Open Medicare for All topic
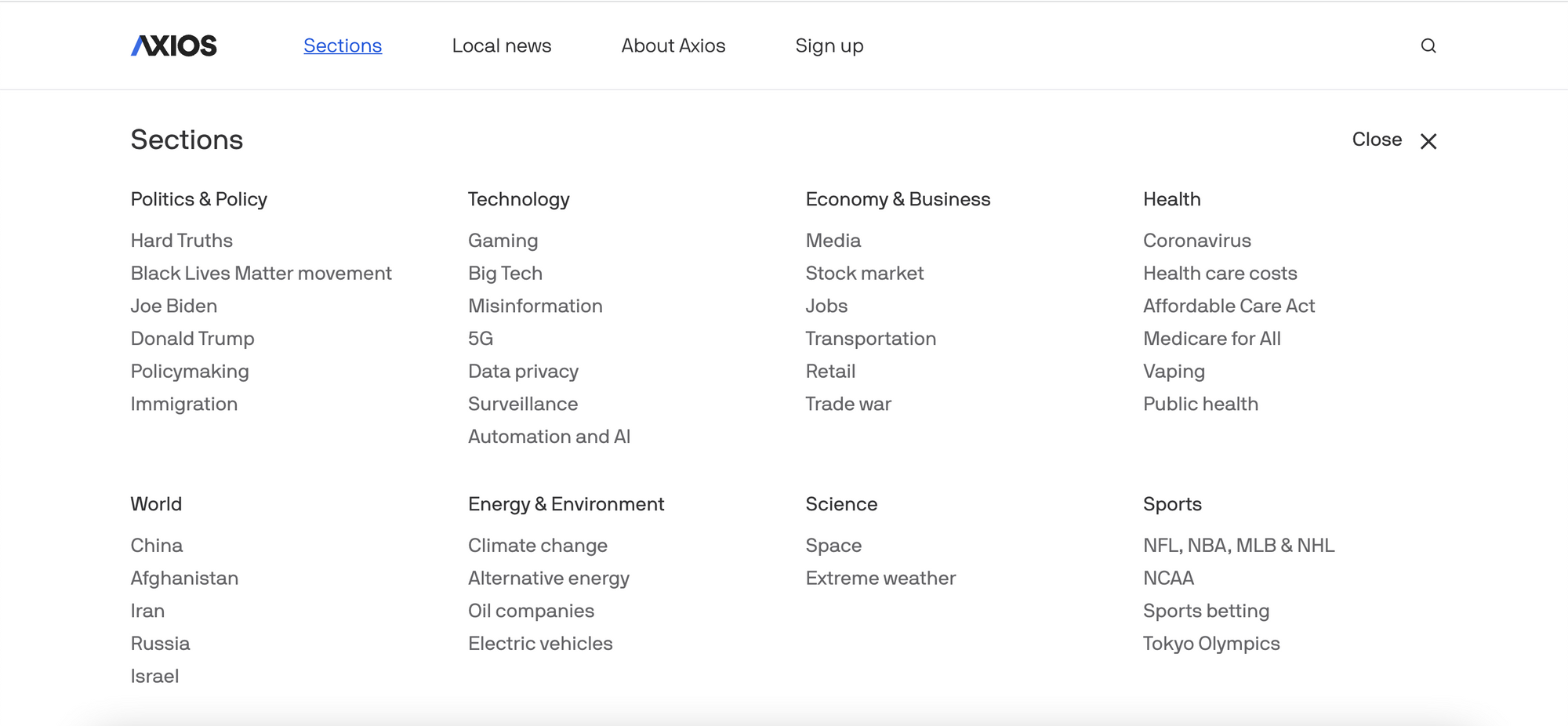The height and width of the screenshot is (726, 1568). pyautogui.click(x=1212, y=339)
